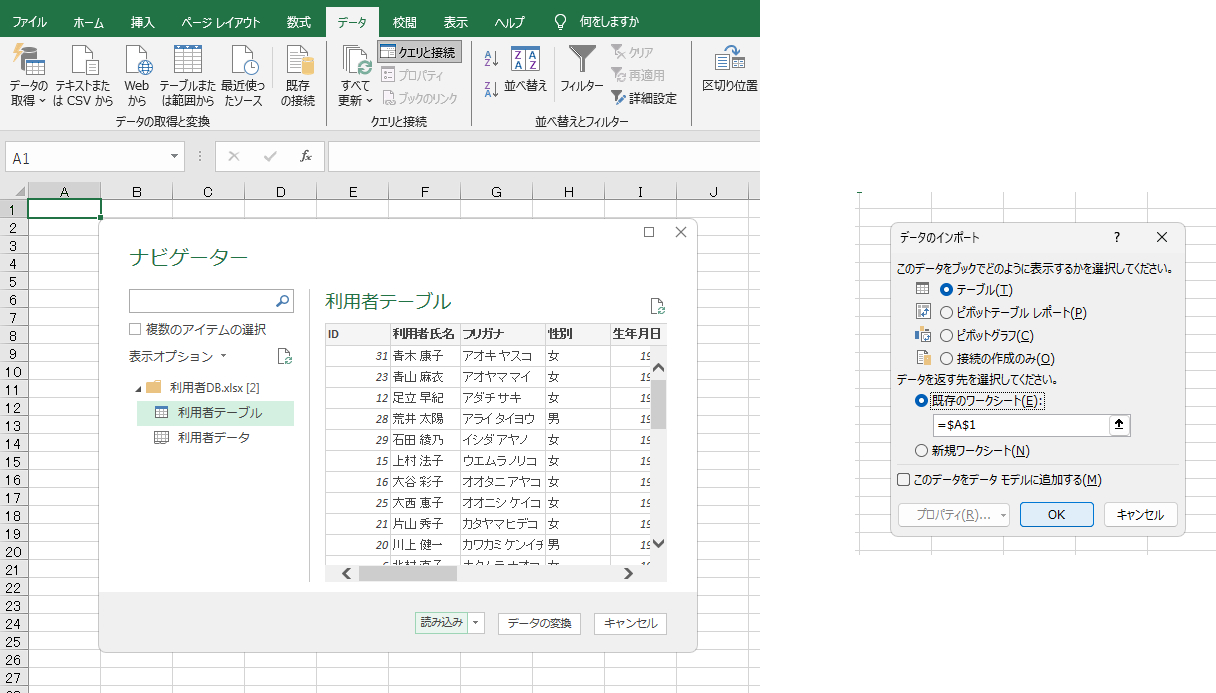Click the クリア filter icon
This screenshot has height=693, width=1216.
(632, 52)
